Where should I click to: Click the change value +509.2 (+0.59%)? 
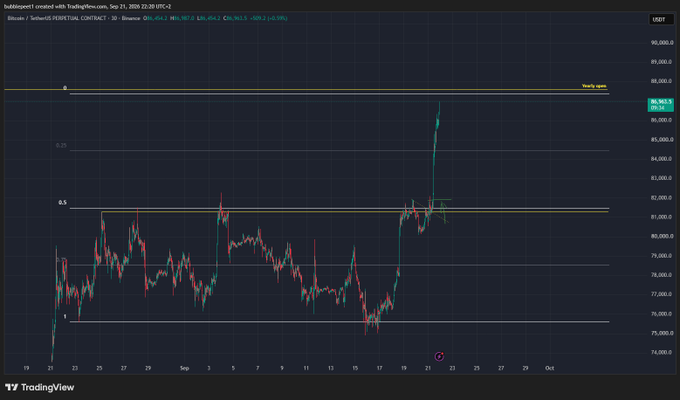pos(269,18)
